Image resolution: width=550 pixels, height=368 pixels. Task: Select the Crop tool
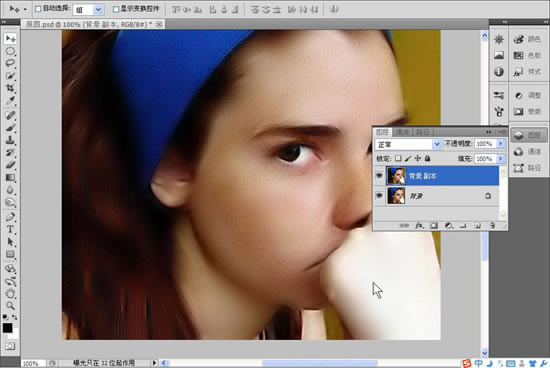pyautogui.click(x=10, y=88)
